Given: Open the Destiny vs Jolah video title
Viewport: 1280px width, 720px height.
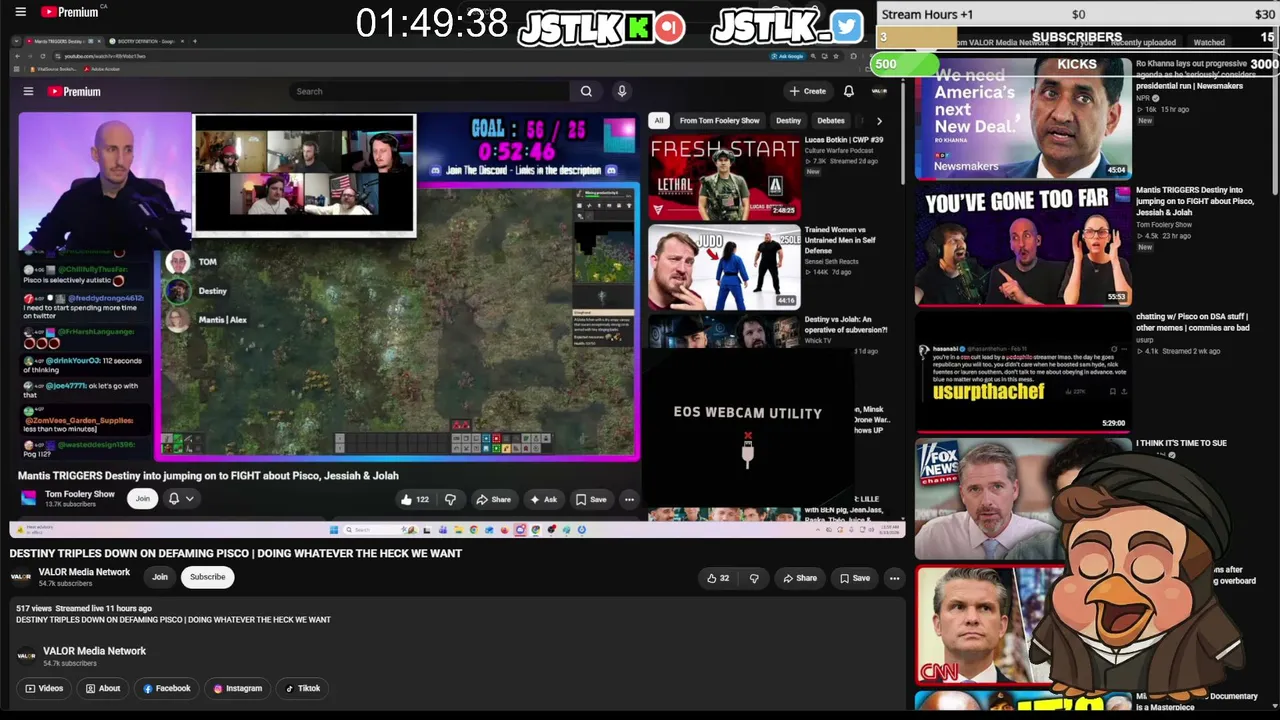Looking at the screenshot, I should point(845,324).
